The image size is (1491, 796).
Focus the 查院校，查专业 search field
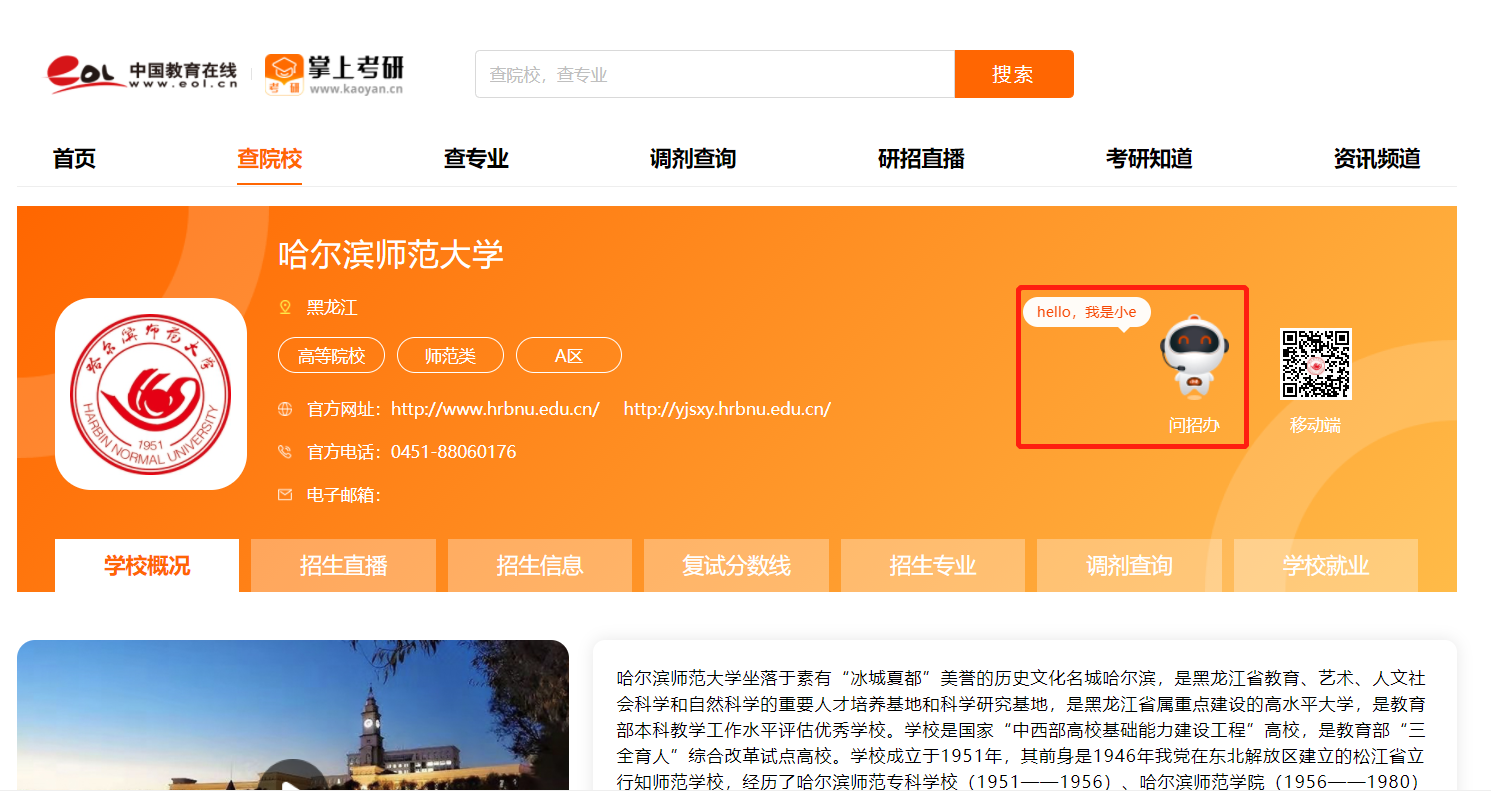[x=715, y=74]
